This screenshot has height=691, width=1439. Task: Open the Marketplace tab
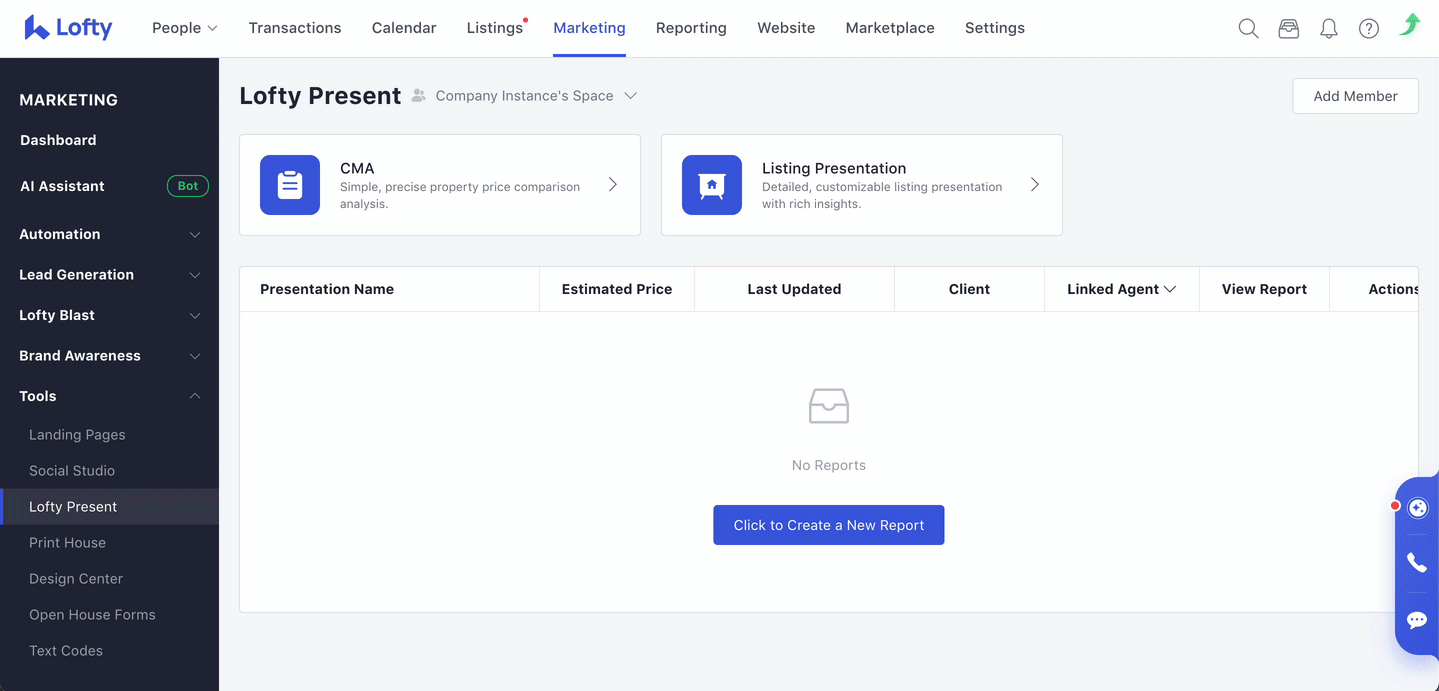pyautogui.click(x=890, y=28)
